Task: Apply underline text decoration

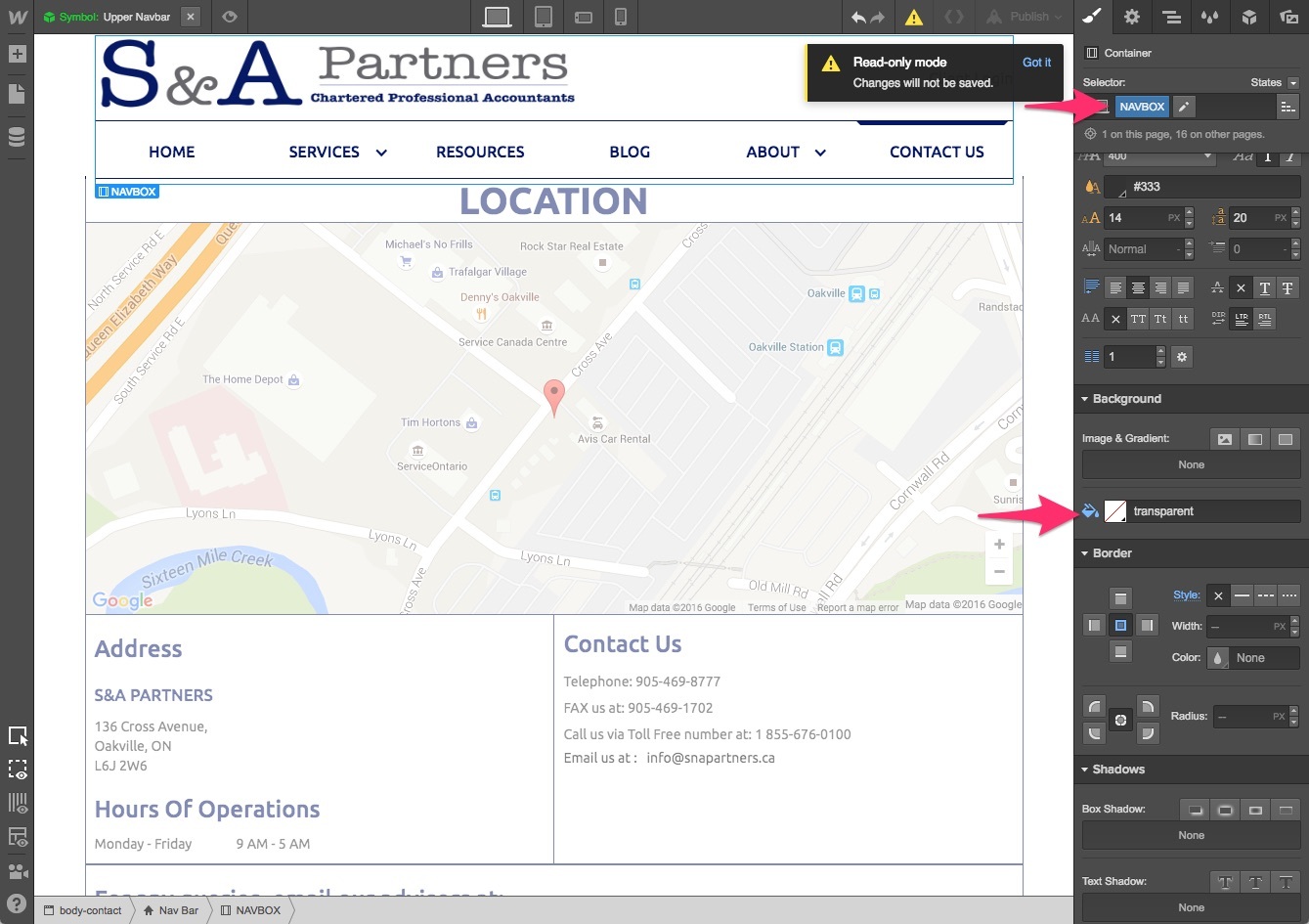Action: tap(1265, 288)
